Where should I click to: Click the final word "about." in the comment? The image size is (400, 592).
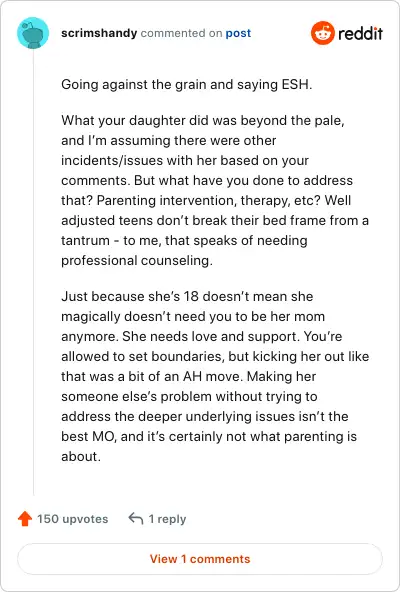81,456
